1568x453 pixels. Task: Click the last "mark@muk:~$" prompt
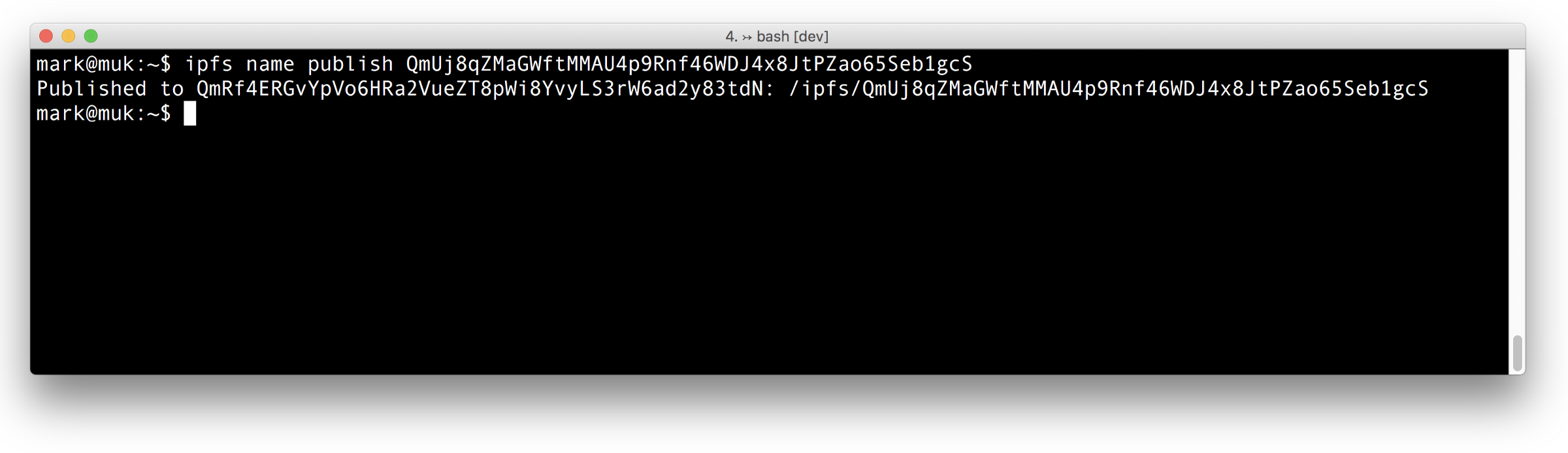point(104,114)
